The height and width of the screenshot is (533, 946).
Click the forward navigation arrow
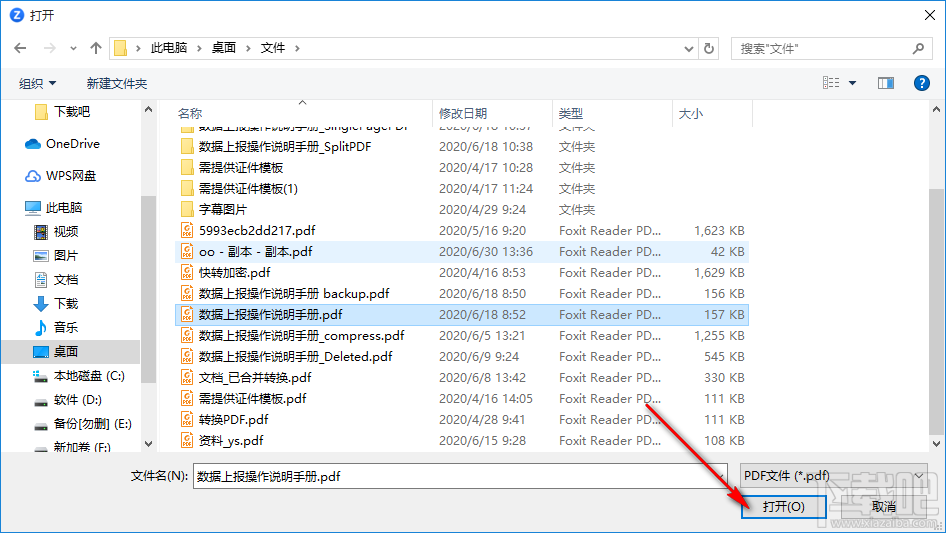[50, 48]
